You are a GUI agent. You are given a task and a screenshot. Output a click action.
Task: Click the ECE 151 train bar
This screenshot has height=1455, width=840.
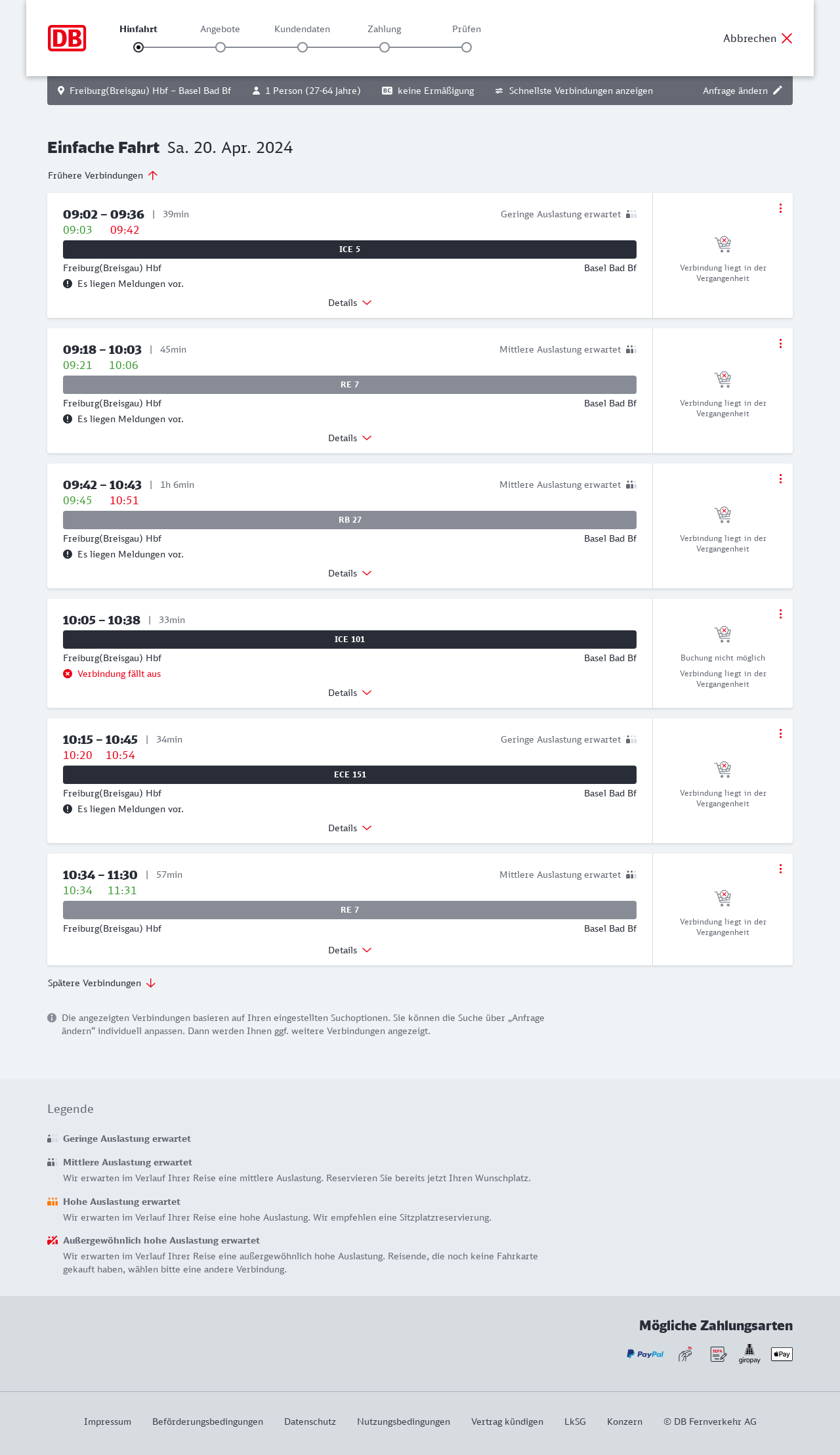coord(350,775)
